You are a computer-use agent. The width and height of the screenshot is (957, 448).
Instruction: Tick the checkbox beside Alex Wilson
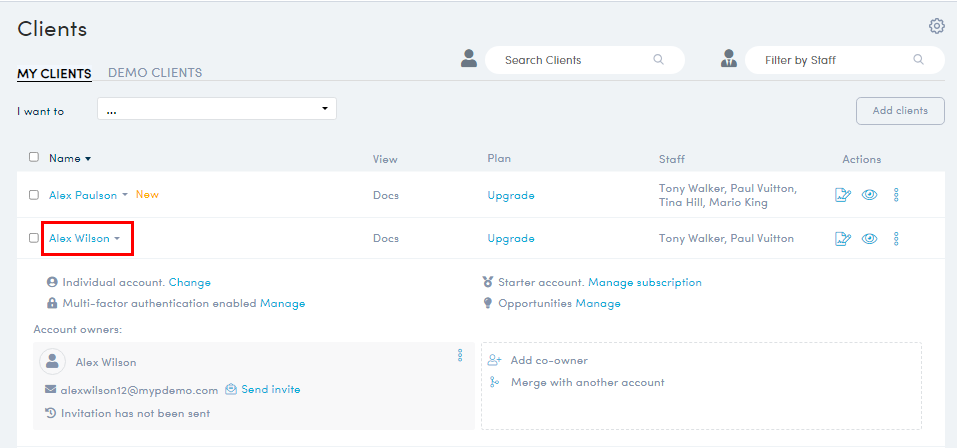(x=34, y=238)
